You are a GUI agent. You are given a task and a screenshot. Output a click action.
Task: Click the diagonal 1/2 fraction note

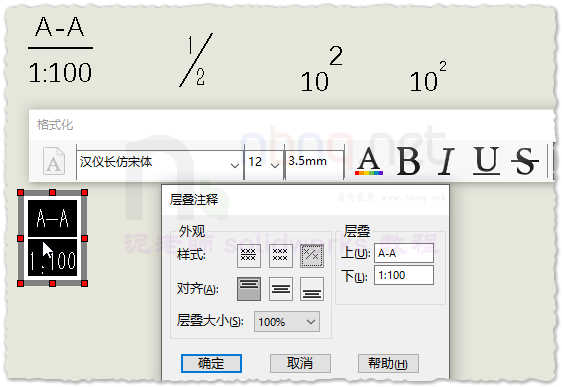point(196,60)
